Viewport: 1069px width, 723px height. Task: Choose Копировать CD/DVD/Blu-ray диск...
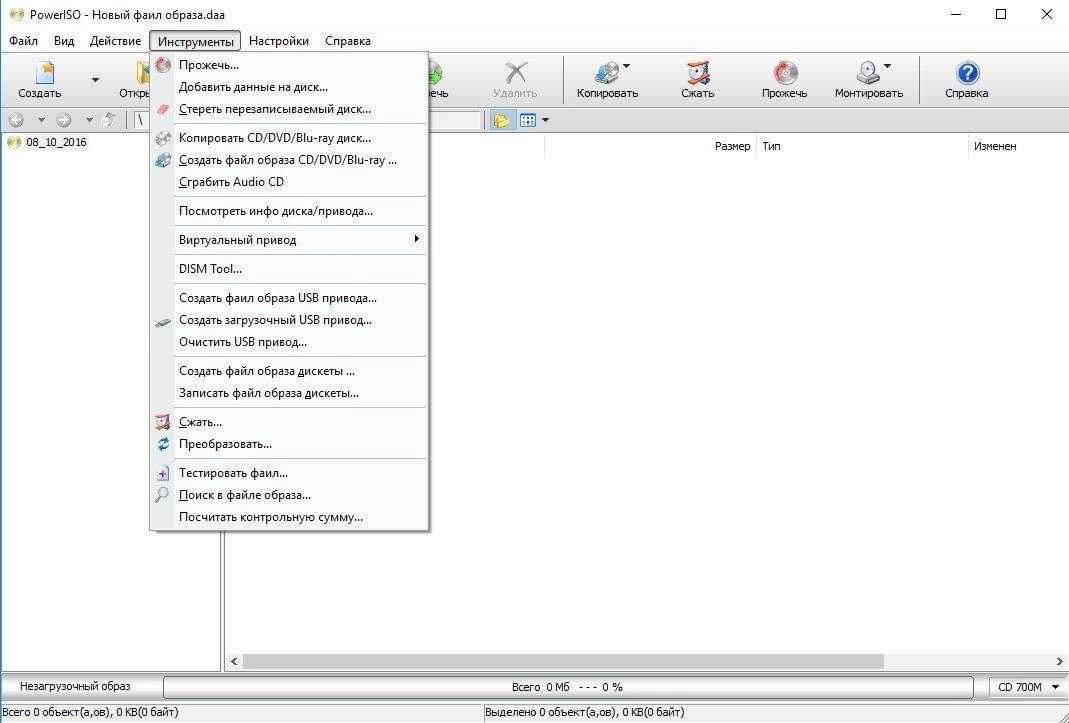pos(290,138)
